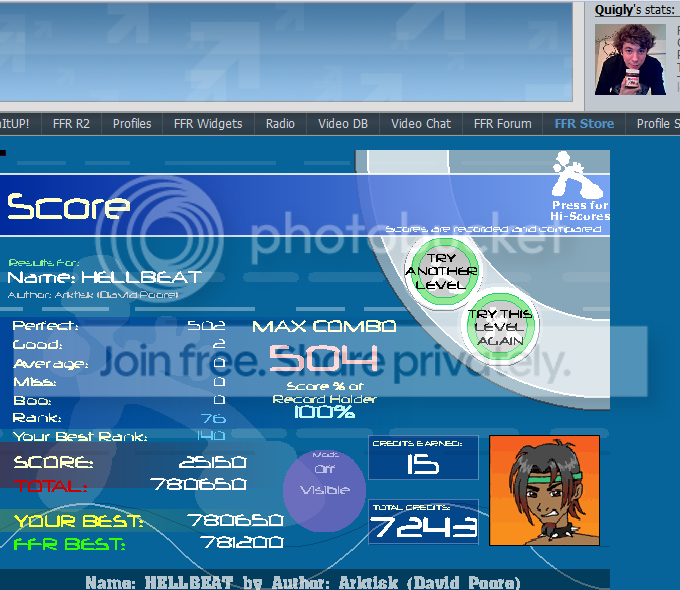This screenshot has height=590, width=680.
Task: Go to the Profiles menu
Action: tap(132, 124)
